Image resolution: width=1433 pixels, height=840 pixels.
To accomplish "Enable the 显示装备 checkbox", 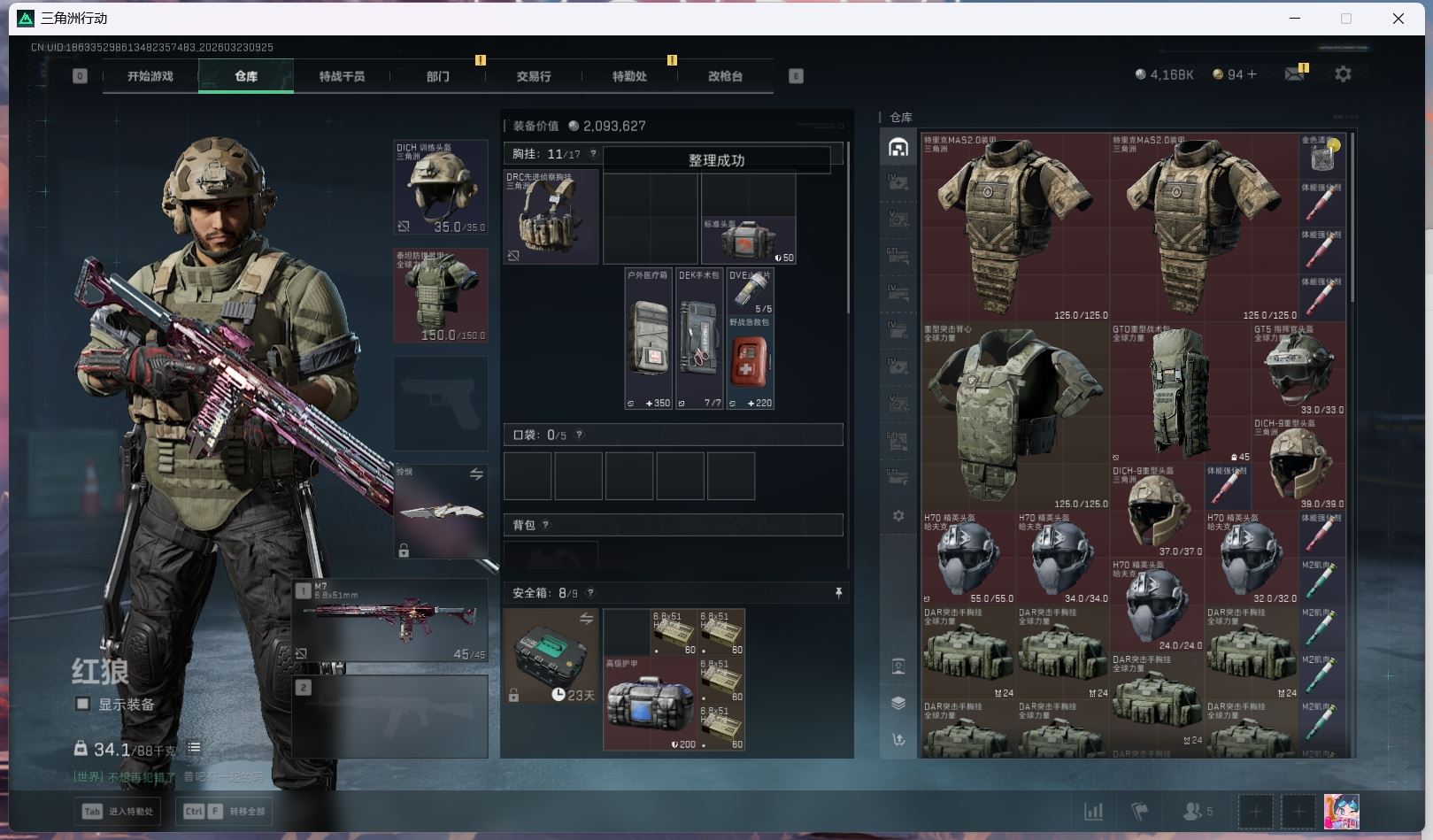I will [82, 705].
